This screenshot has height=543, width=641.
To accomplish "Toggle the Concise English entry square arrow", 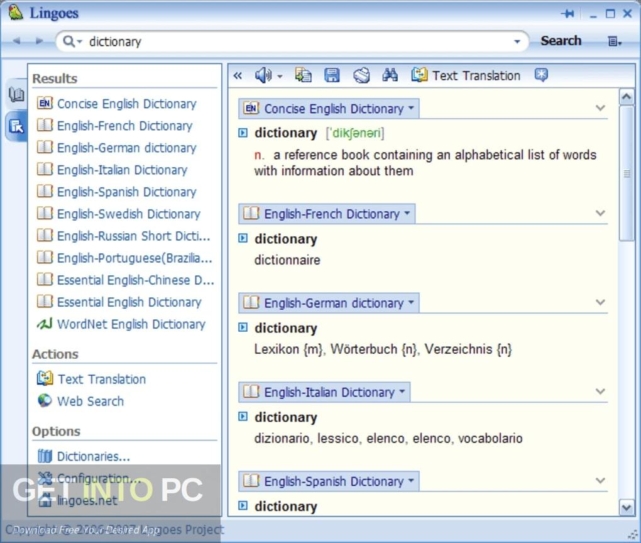I will click(x=243, y=133).
